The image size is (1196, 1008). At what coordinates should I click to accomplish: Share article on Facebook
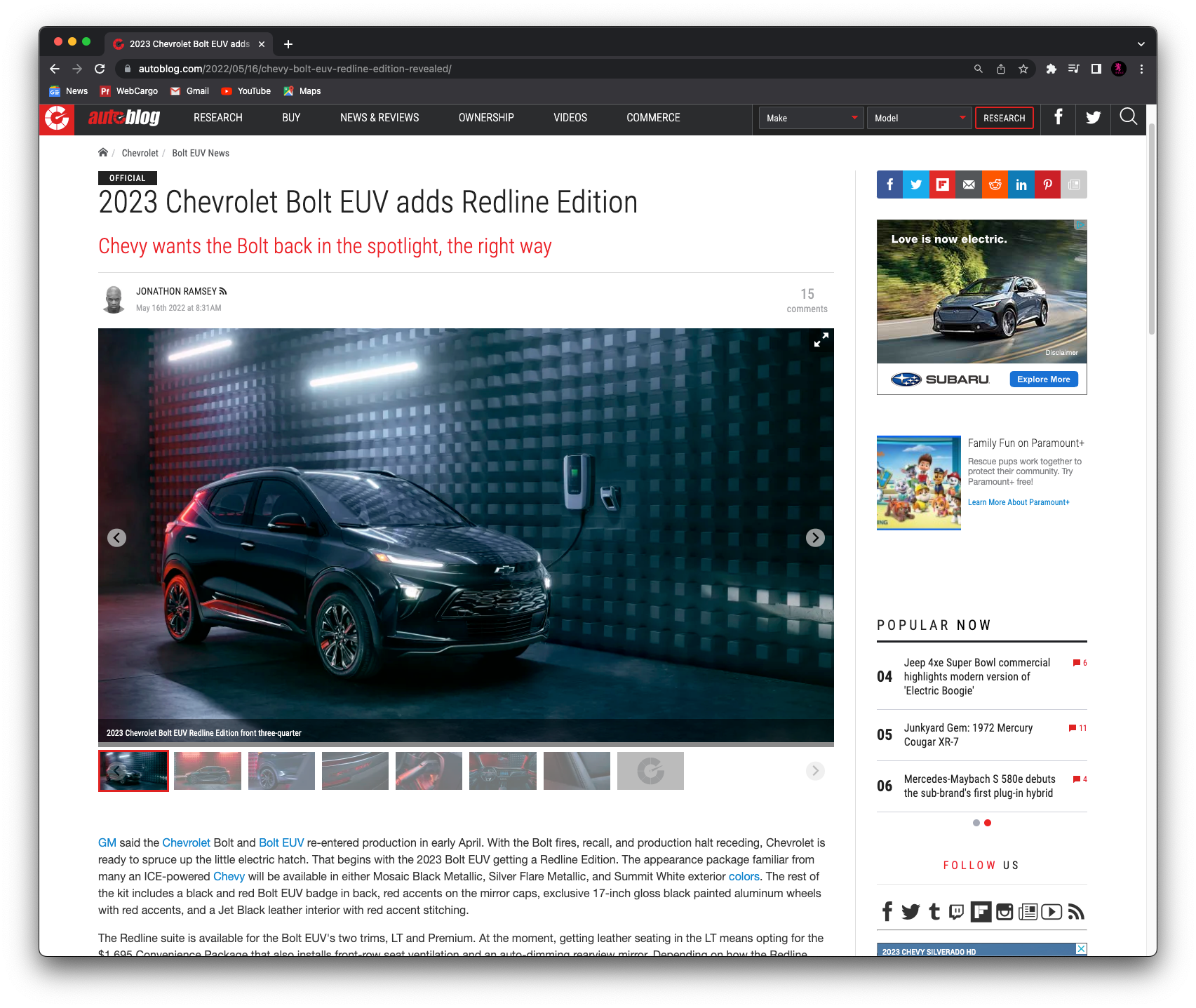click(x=889, y=184)
